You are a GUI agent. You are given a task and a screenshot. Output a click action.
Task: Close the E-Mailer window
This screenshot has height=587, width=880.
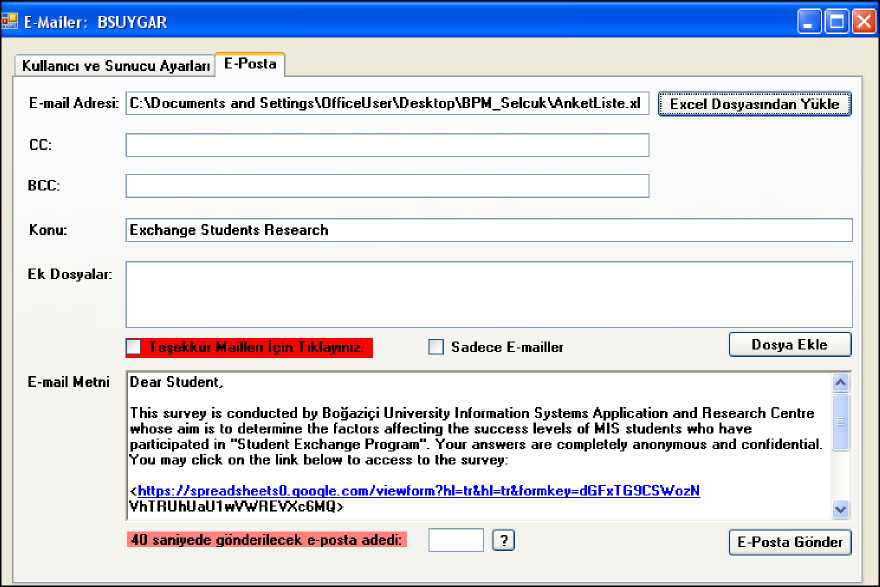pos(863,21)
